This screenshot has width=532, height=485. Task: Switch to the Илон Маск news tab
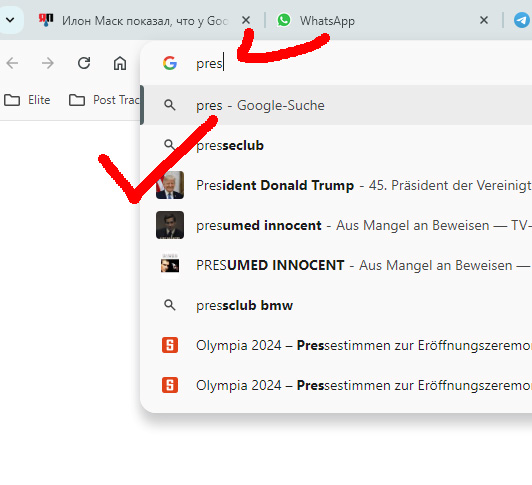click(144, 21)
